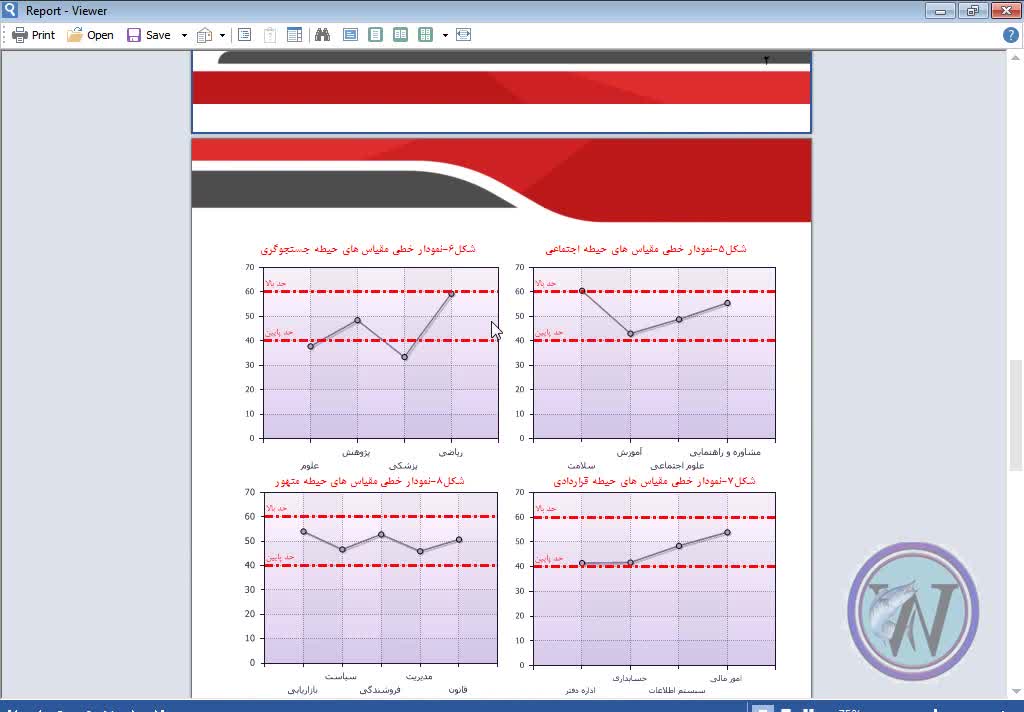This screenshot has height=712, width=1024.
Task: Toggle the Bookmarks panel icon
Action: tap(245, 35)
